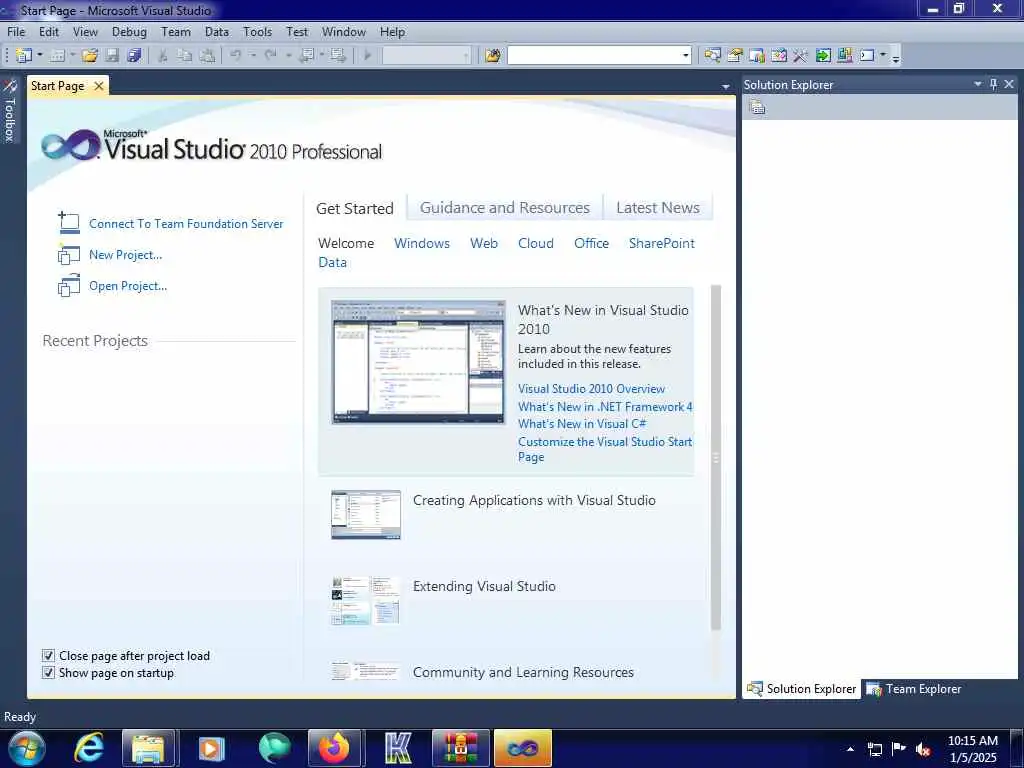Switch to Guidance and Resources tab
The width and height of the screenshot is (1024, 768).
point(505,208)
